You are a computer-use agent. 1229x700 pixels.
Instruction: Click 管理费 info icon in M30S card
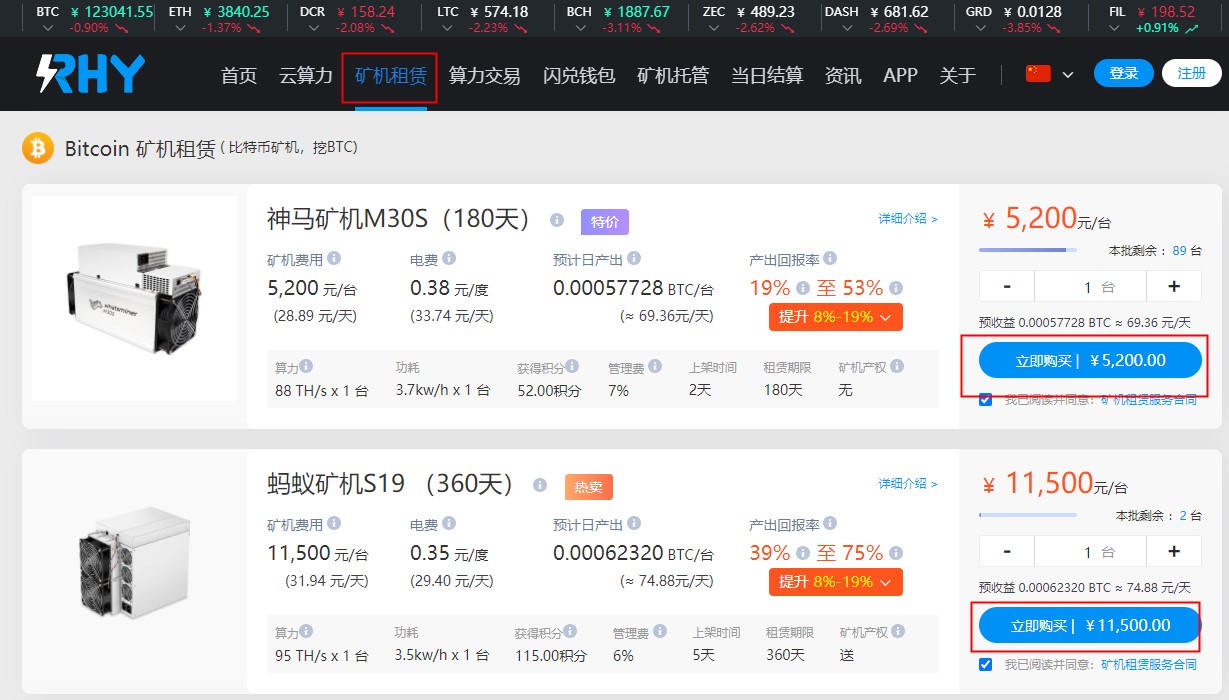(x=654, y=366)
